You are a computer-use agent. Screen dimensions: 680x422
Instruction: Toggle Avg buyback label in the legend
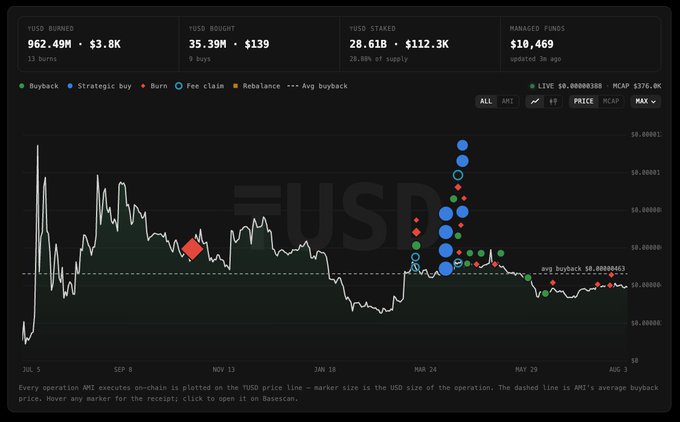325,86
